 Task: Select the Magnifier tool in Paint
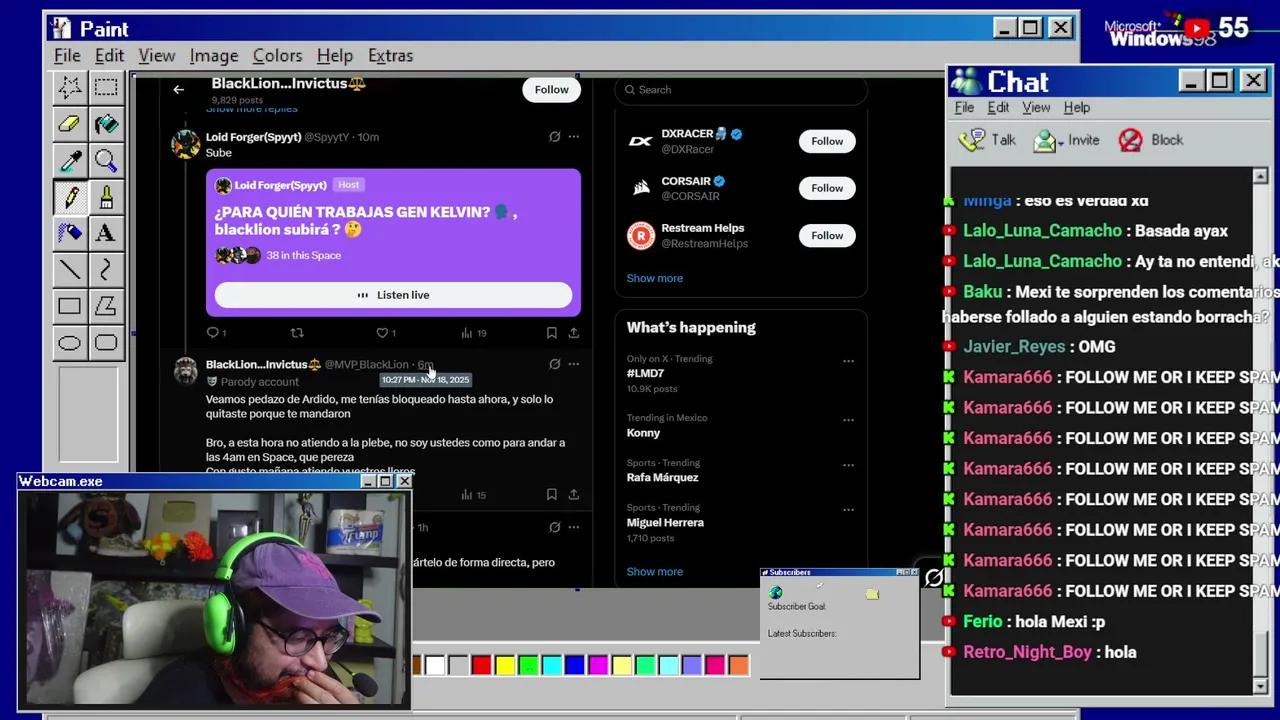106,160
